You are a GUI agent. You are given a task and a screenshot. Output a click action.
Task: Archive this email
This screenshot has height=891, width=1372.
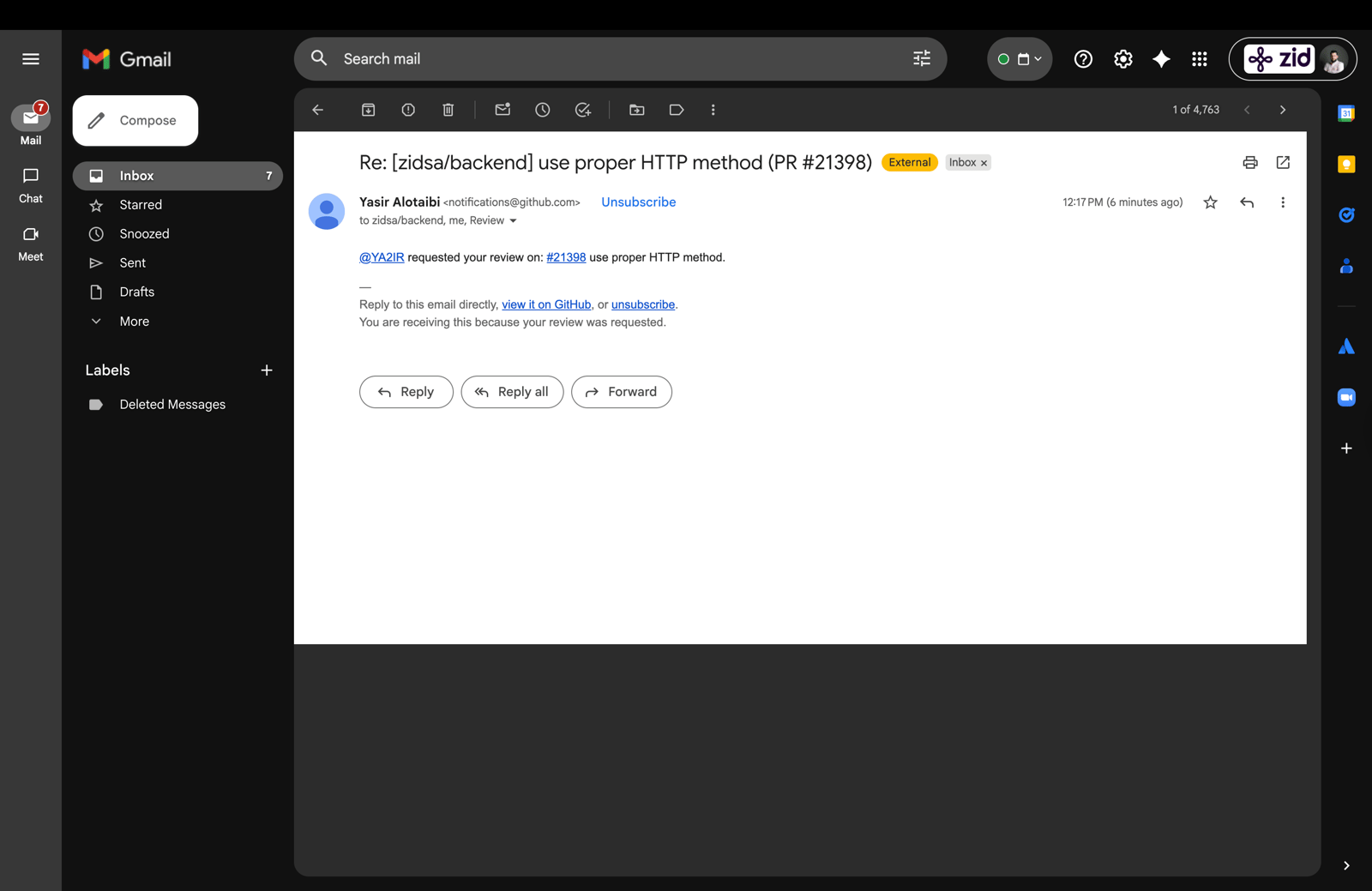[x=368, y=110]
